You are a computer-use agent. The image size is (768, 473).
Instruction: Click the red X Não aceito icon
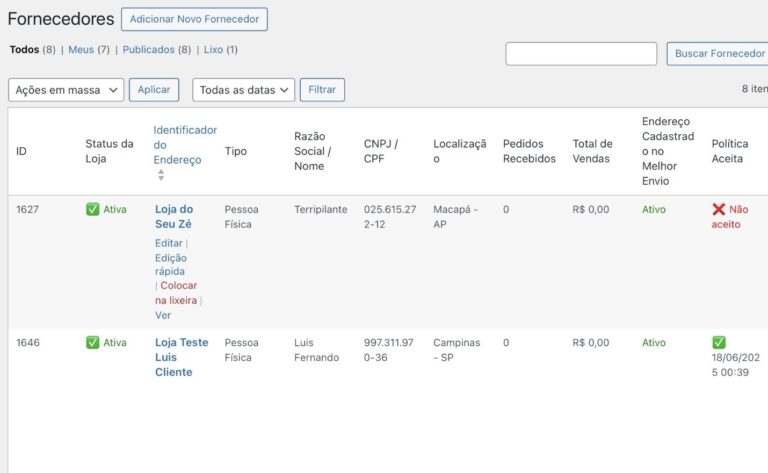pos(718,210)
